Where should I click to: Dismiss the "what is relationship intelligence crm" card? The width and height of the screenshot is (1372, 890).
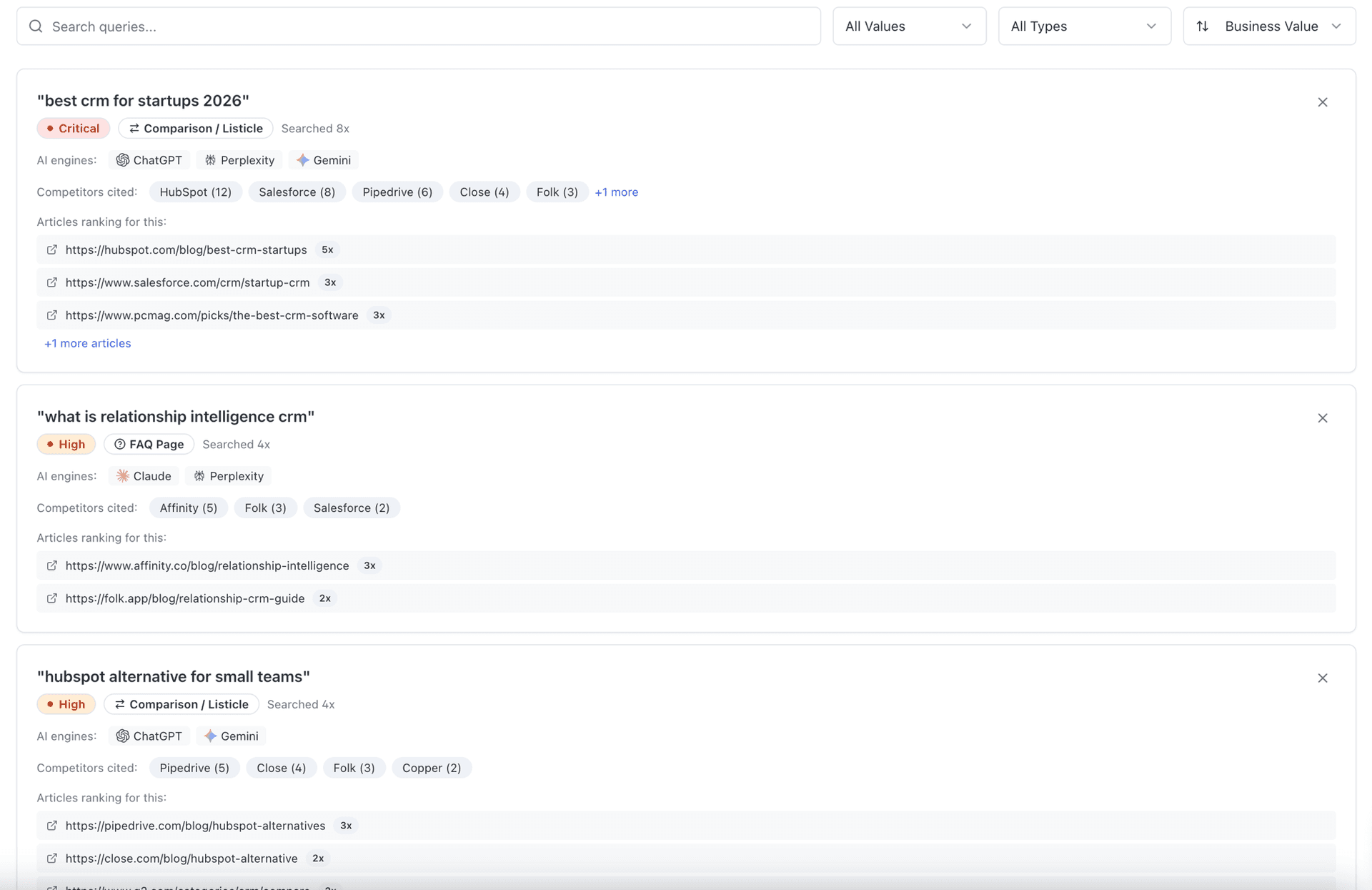tap(1322, 418)
